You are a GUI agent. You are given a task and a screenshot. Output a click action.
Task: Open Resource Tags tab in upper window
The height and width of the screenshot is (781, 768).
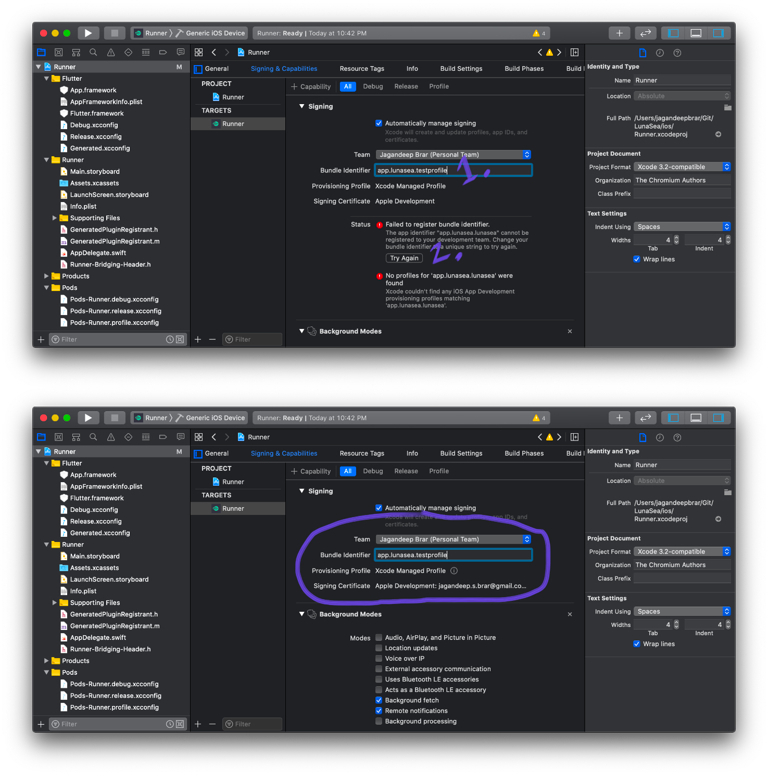click(x=362, y=69)
